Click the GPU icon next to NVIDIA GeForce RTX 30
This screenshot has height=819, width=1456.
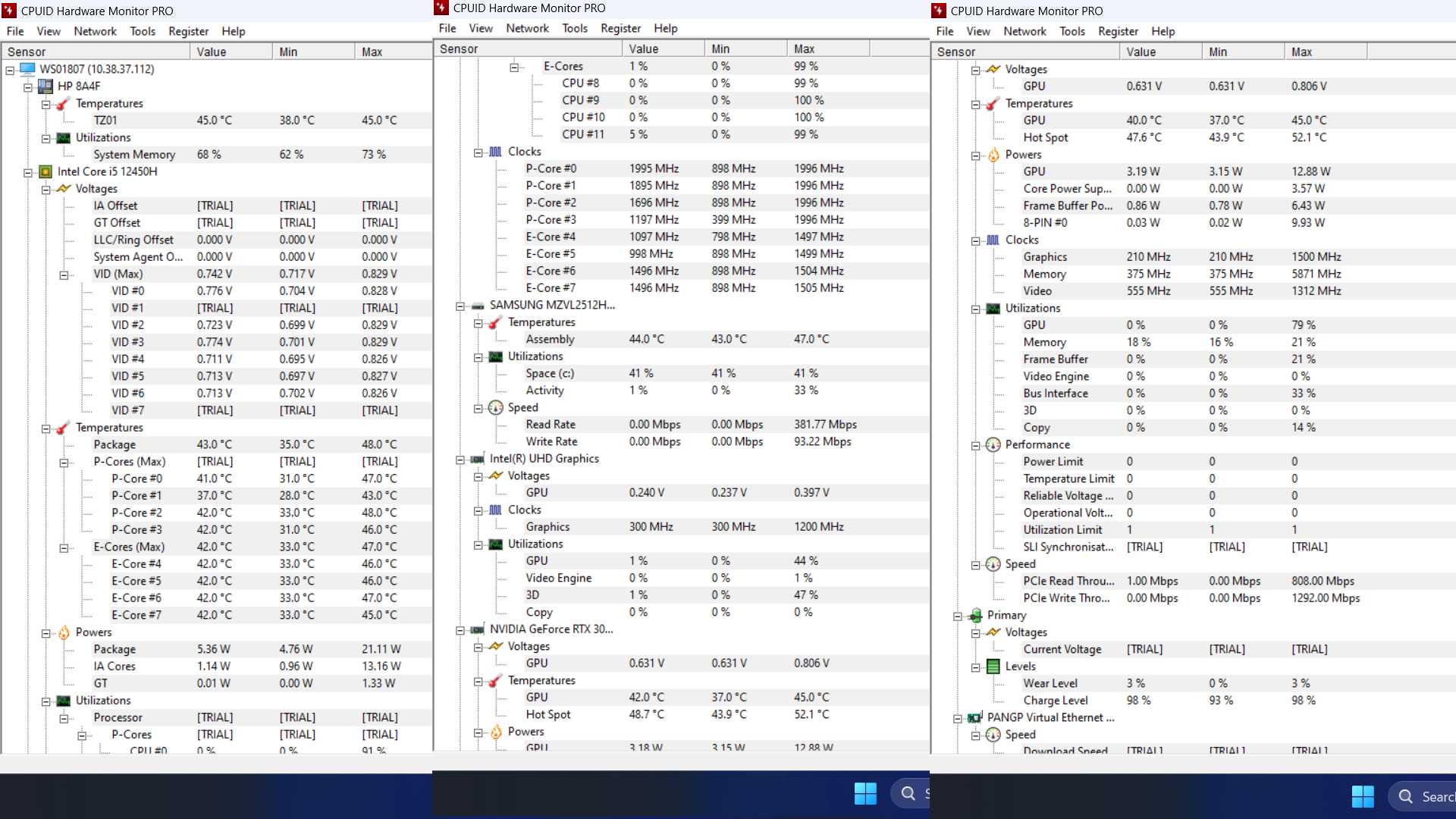coord(479,629)
